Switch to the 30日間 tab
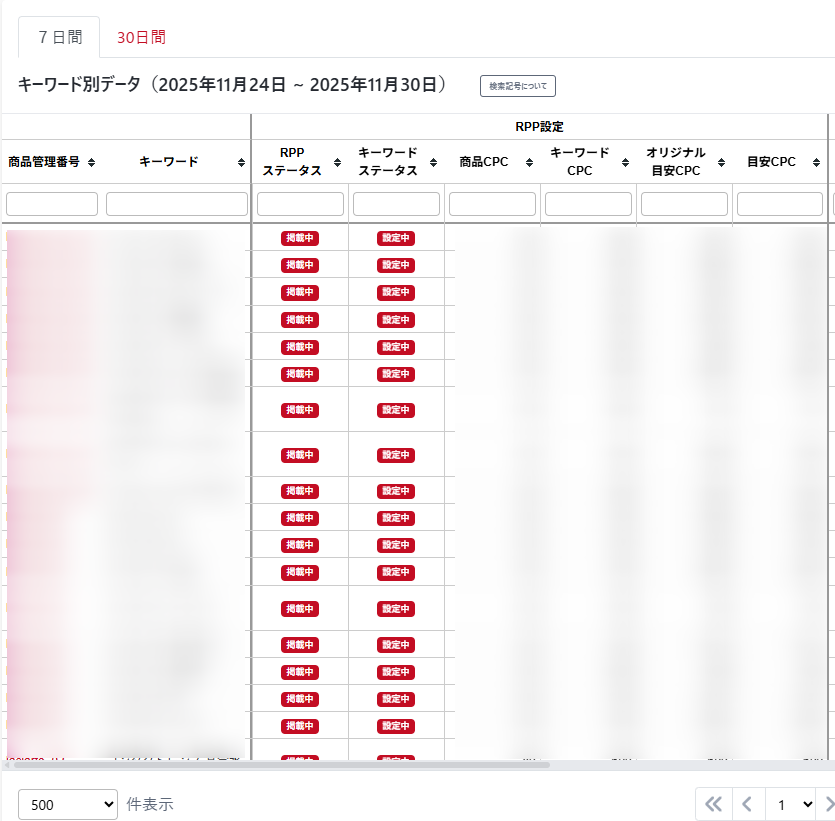Screen dimensions: 835x821 [x=141, y=38]
